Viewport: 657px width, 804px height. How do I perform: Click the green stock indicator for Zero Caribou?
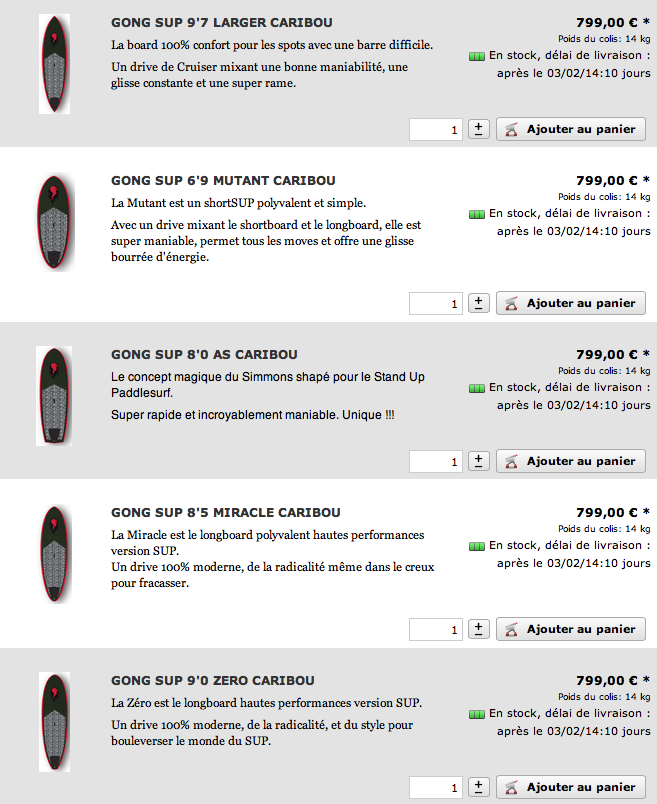(476, 714)
